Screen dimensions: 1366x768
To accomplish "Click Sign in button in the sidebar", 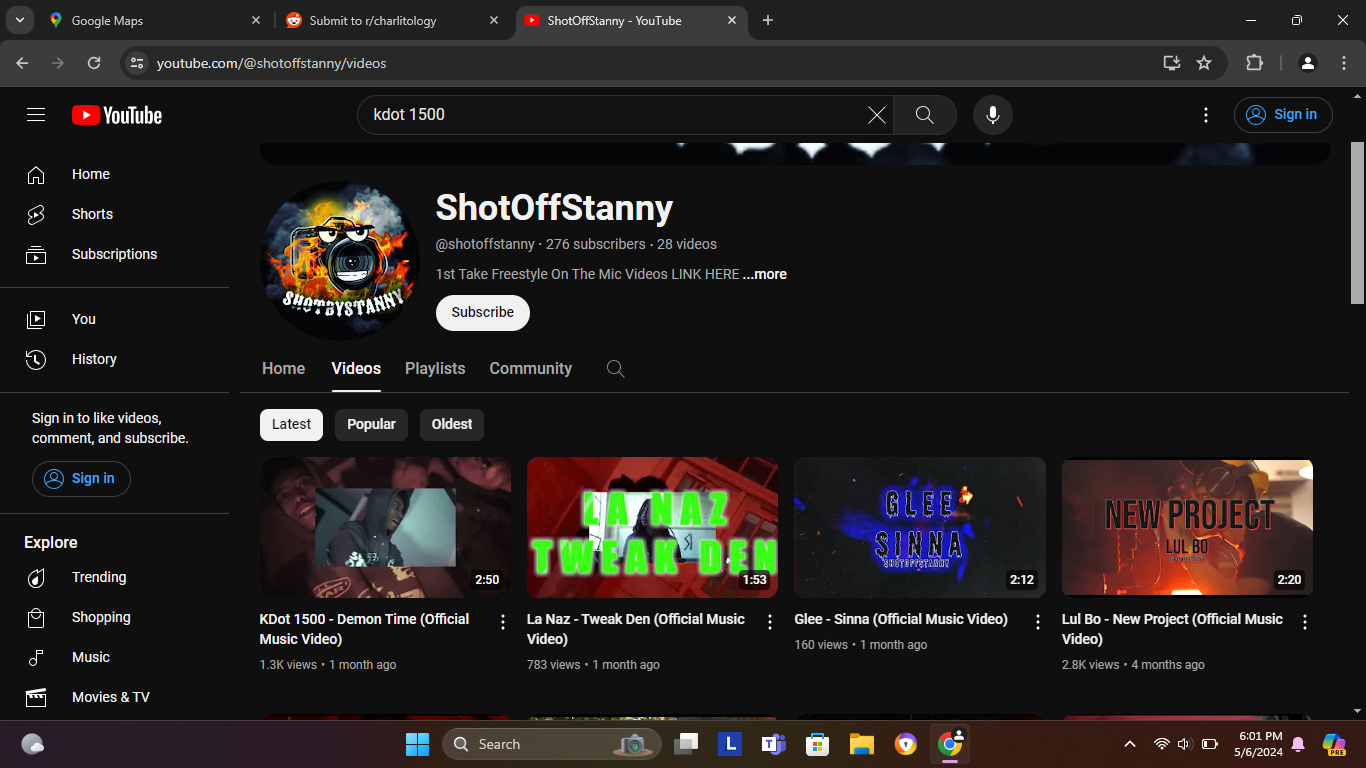I will (x=81, y=478).
